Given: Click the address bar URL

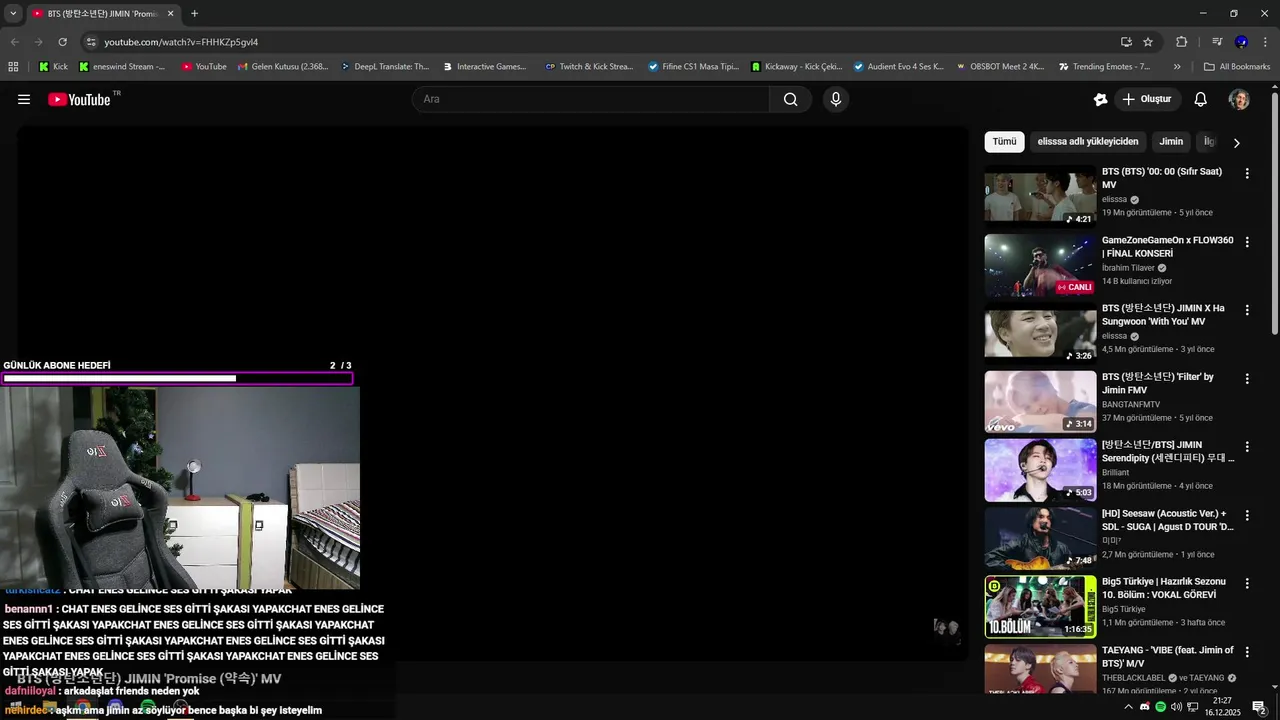Looking at the screenshot, I should [181, 42].
